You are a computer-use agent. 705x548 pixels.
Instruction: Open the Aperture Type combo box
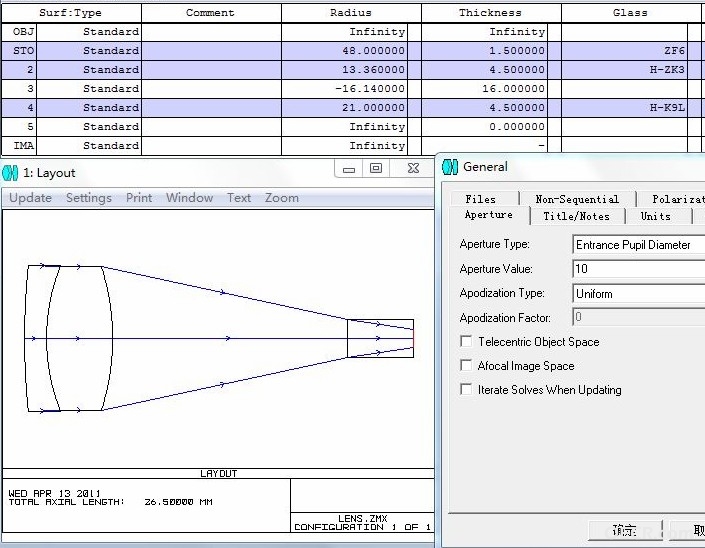638,245
